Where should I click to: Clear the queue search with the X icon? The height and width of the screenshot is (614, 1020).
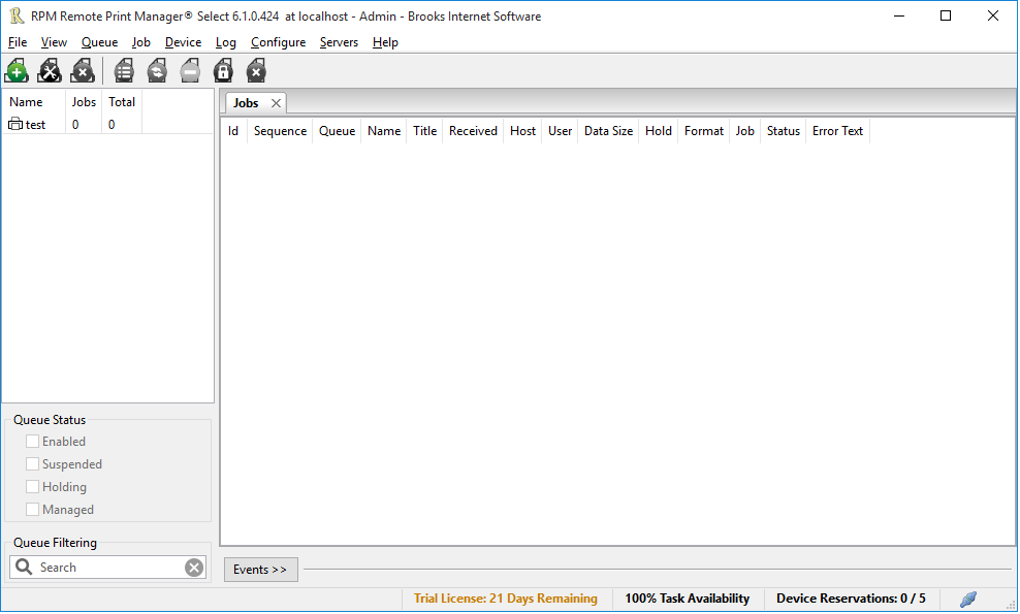click(194, 568)
